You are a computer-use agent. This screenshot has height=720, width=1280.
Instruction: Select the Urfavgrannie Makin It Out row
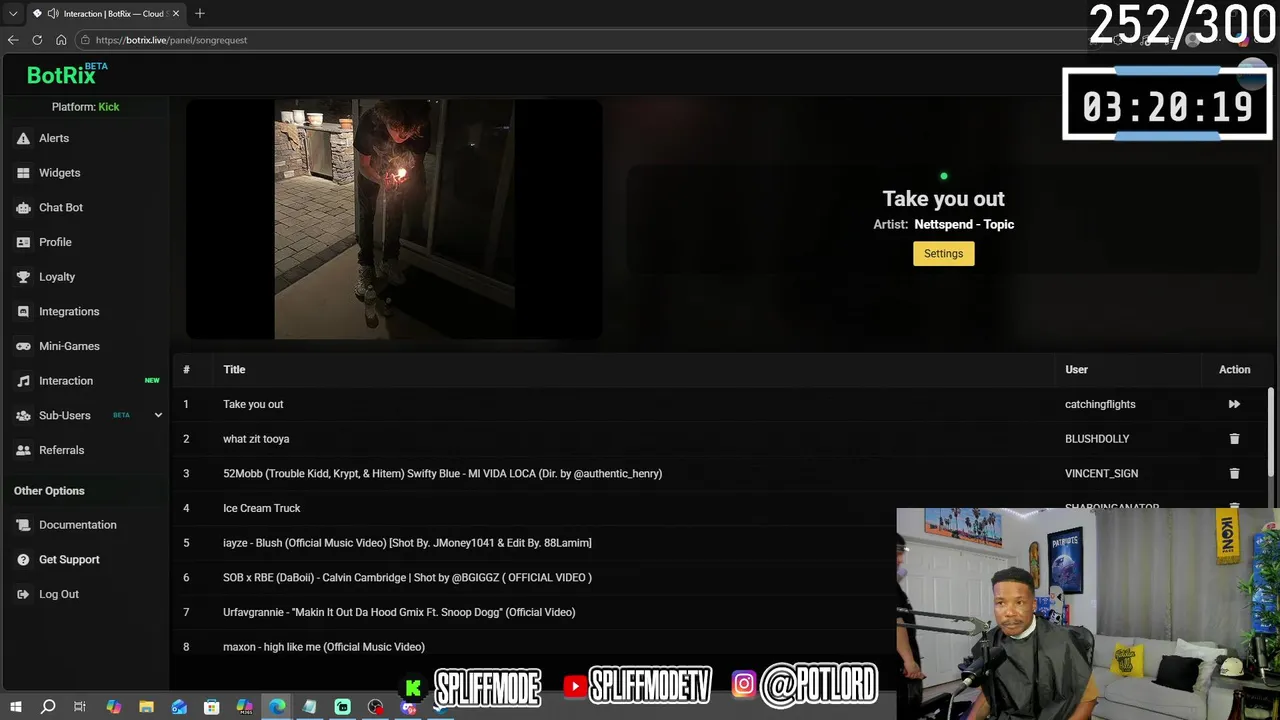399,612
